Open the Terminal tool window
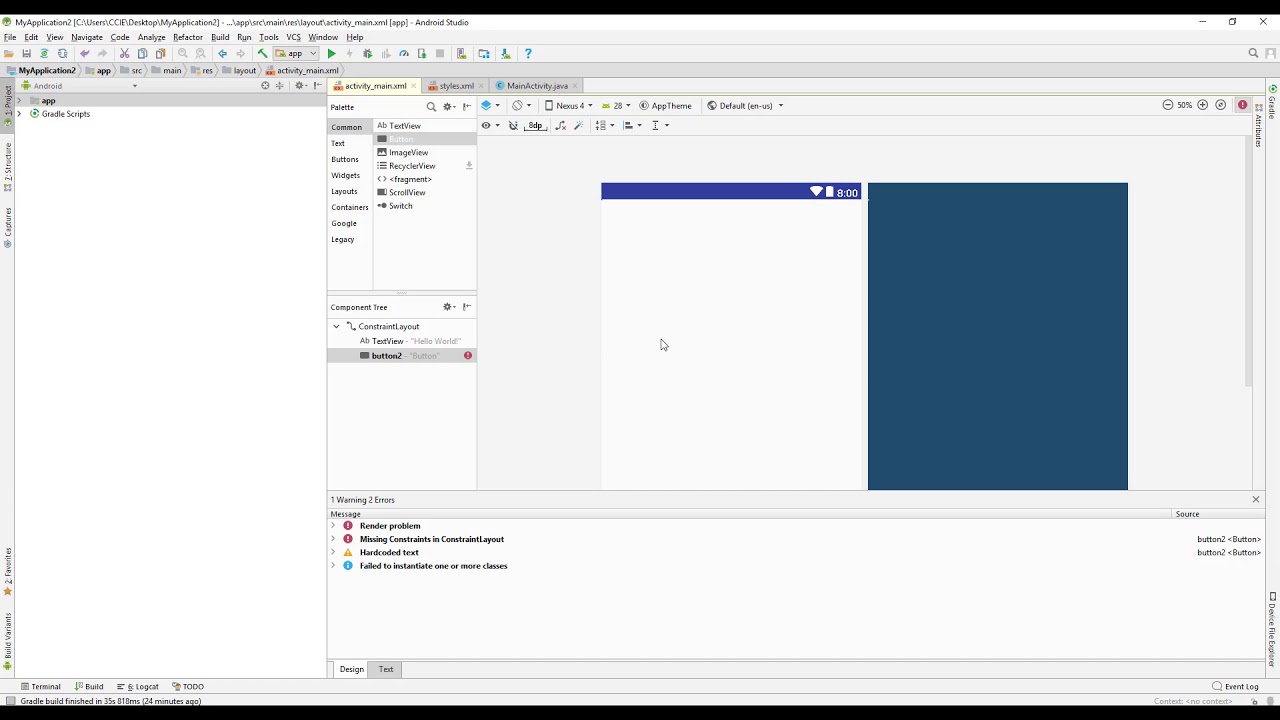Image resolution: width=1280 pixels, height=720 pixels. coord(41,687)
